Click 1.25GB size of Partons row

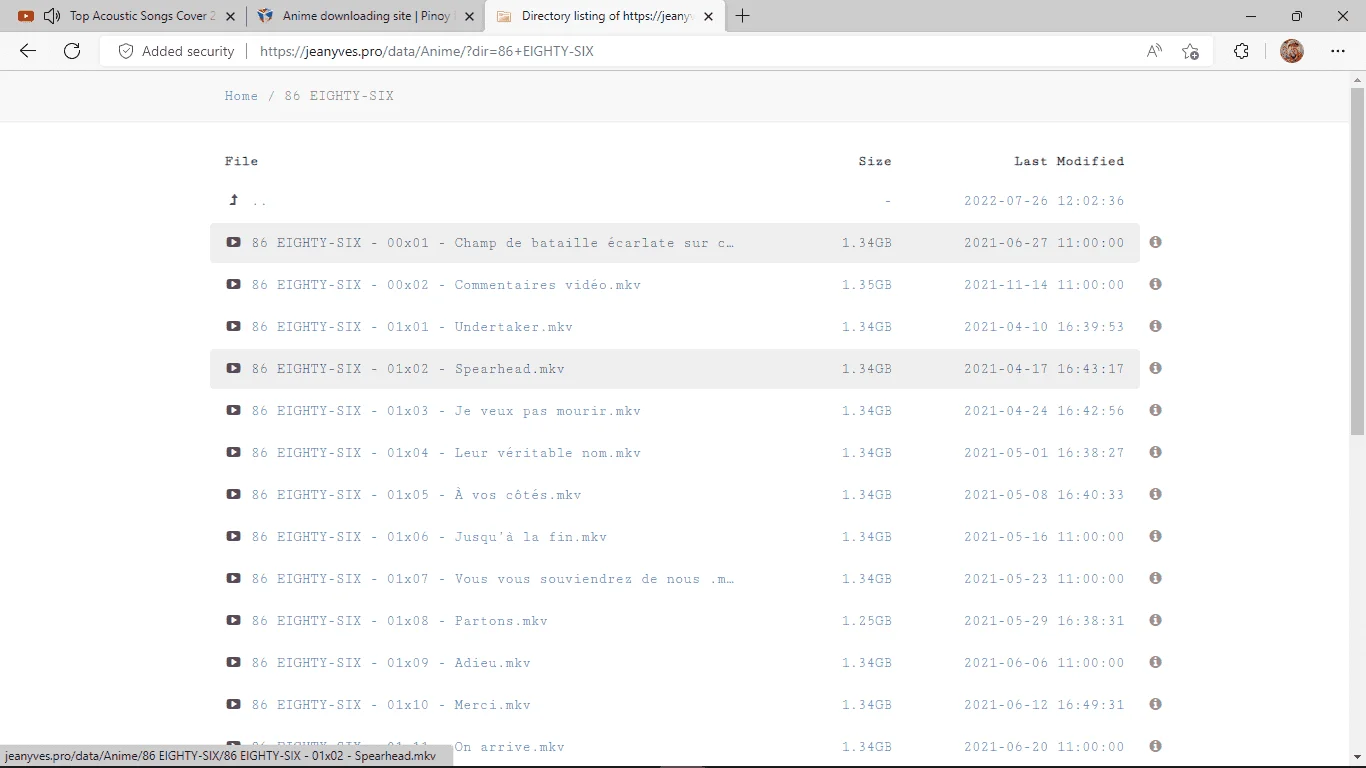[x=866, y=620]
